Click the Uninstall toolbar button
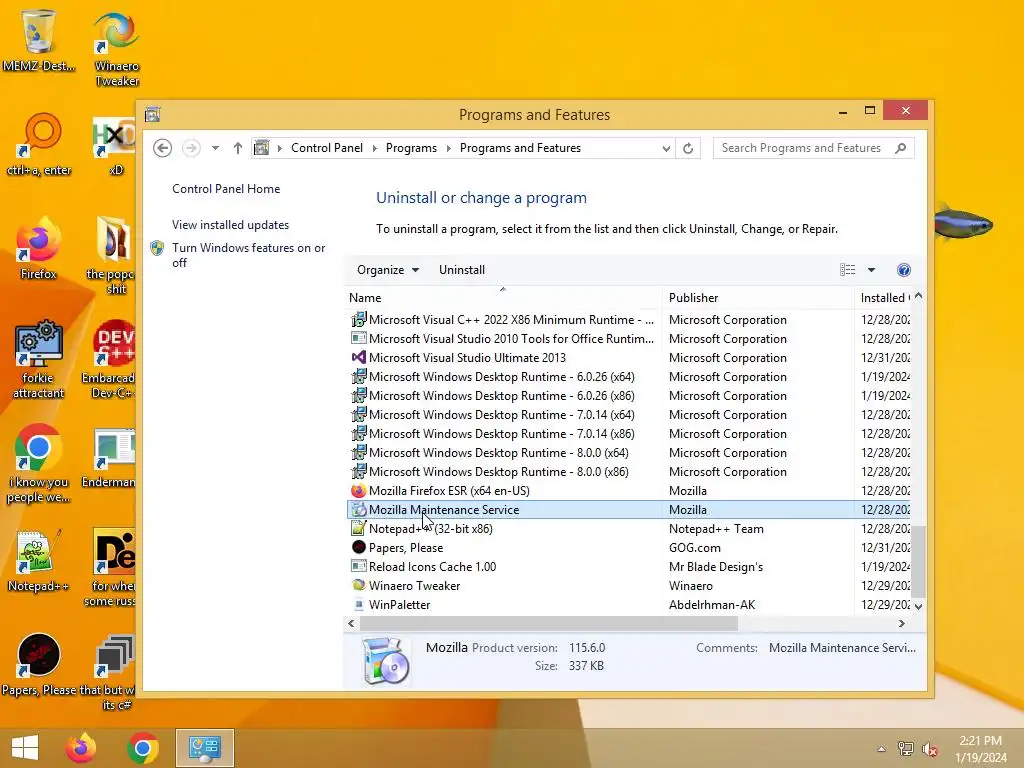1024x768 pixels. click(x=462, y=270)
